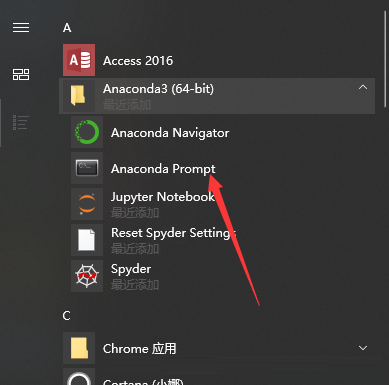Jump via the letter C section header
This screenshot has width=389, height=385.
(x=66, y=315)
